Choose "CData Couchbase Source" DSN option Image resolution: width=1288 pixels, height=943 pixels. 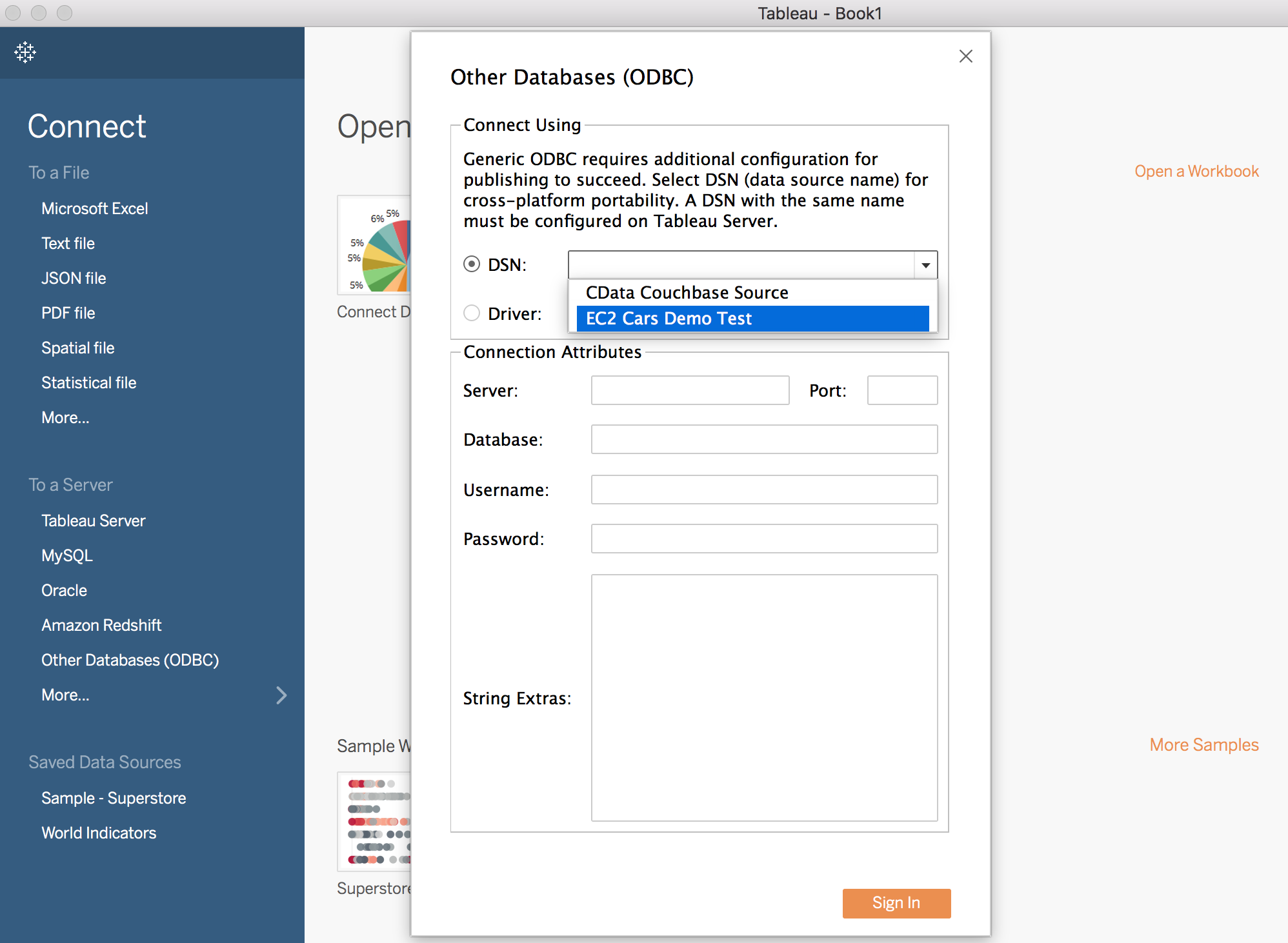(x=686, y=292)
